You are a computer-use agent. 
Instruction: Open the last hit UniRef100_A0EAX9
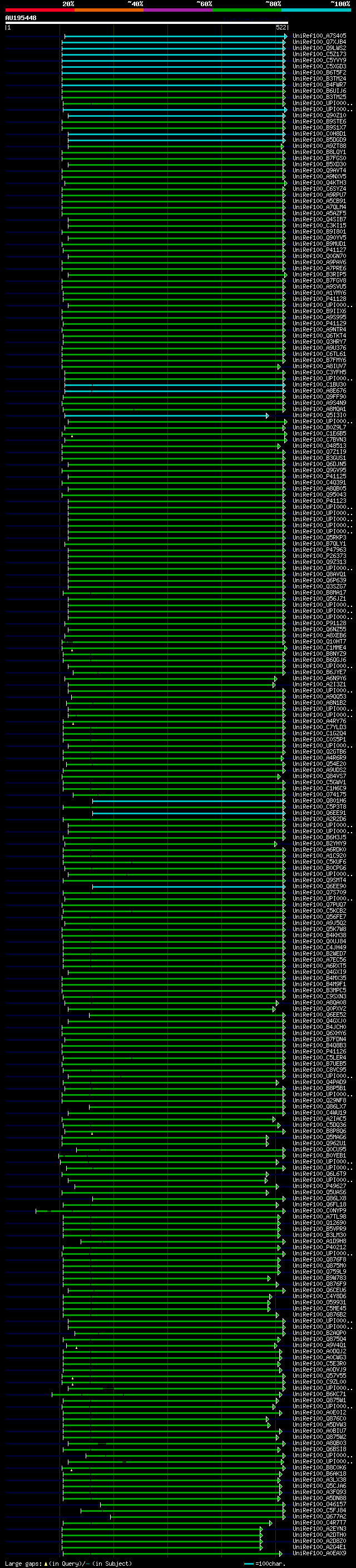point(319,1554)
